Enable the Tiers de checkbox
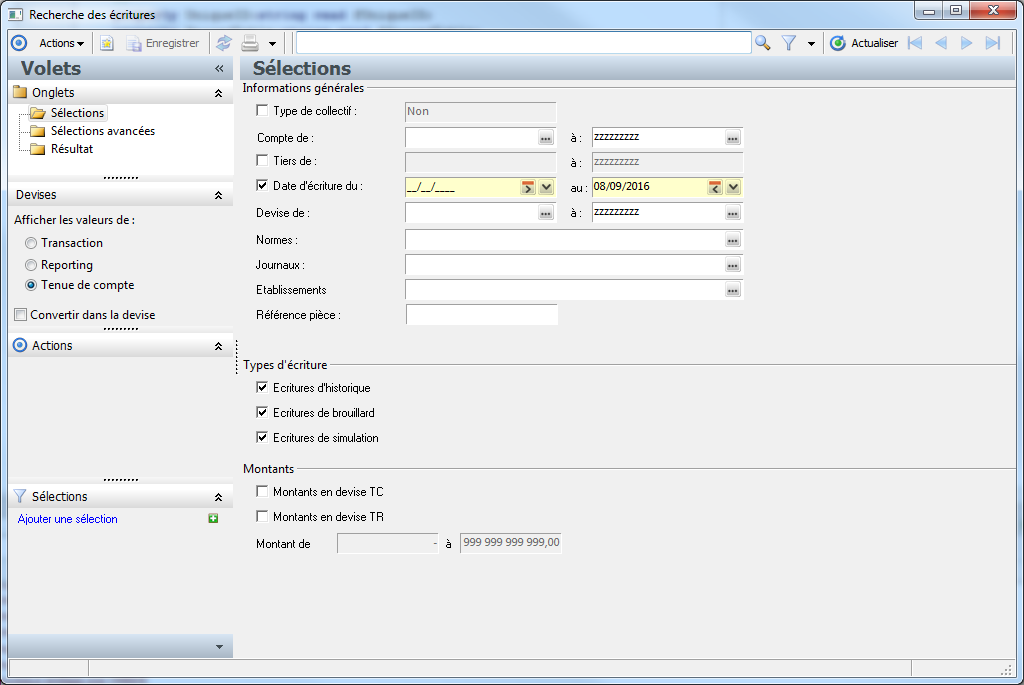The image size is (1024, 685). coord(262,161)
